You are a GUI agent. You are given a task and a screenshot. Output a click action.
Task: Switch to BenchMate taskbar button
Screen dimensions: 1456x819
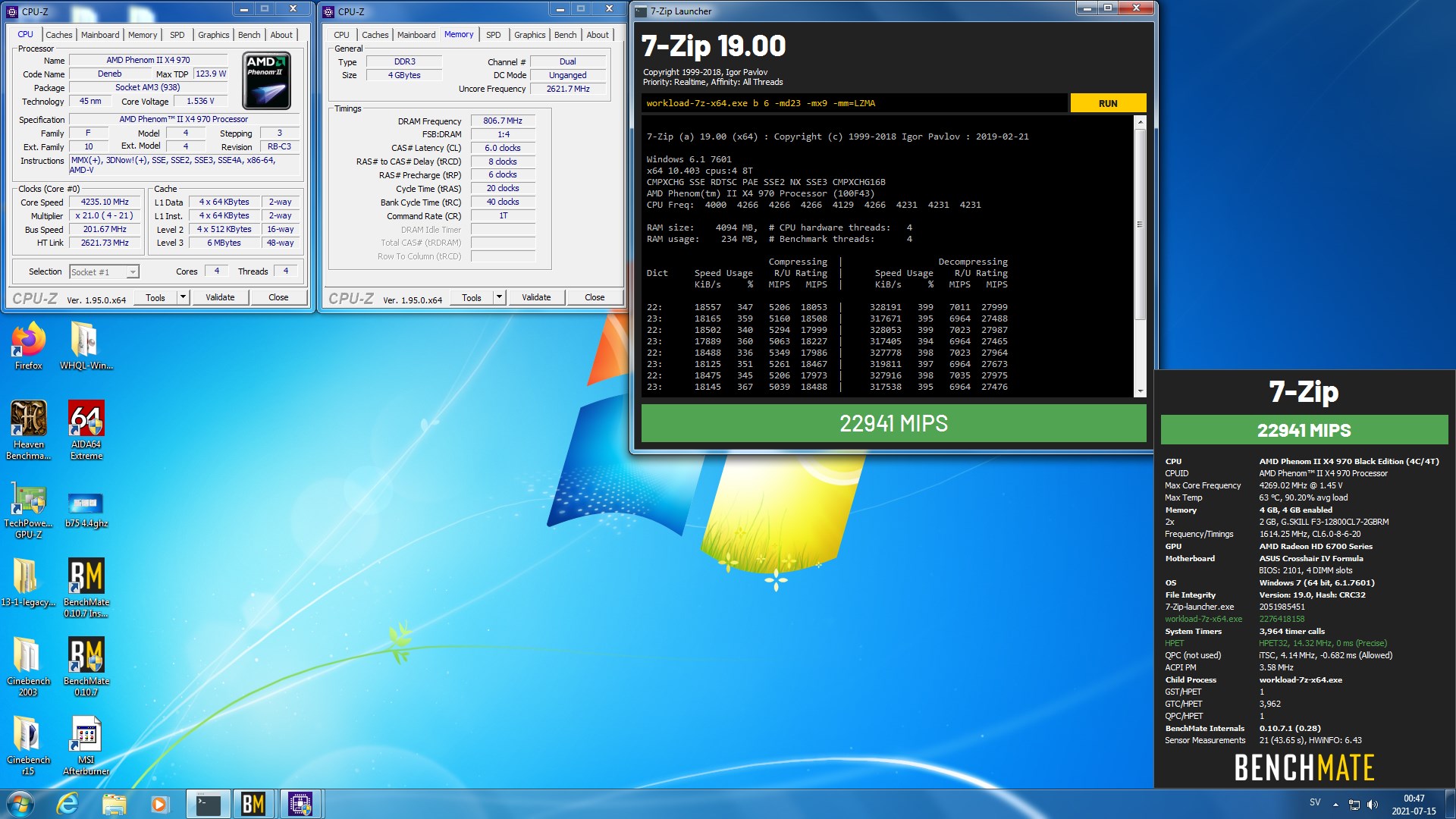click(x=253, y=804)
